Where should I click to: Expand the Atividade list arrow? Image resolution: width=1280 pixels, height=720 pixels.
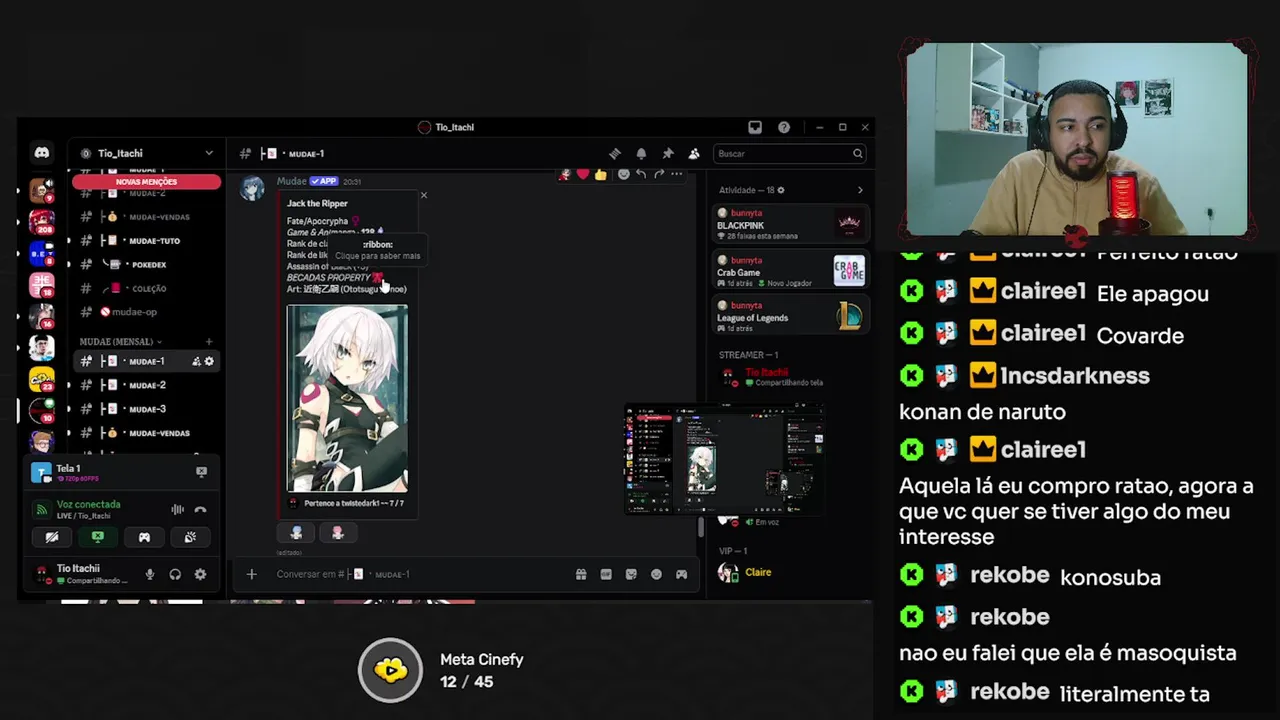860,190
